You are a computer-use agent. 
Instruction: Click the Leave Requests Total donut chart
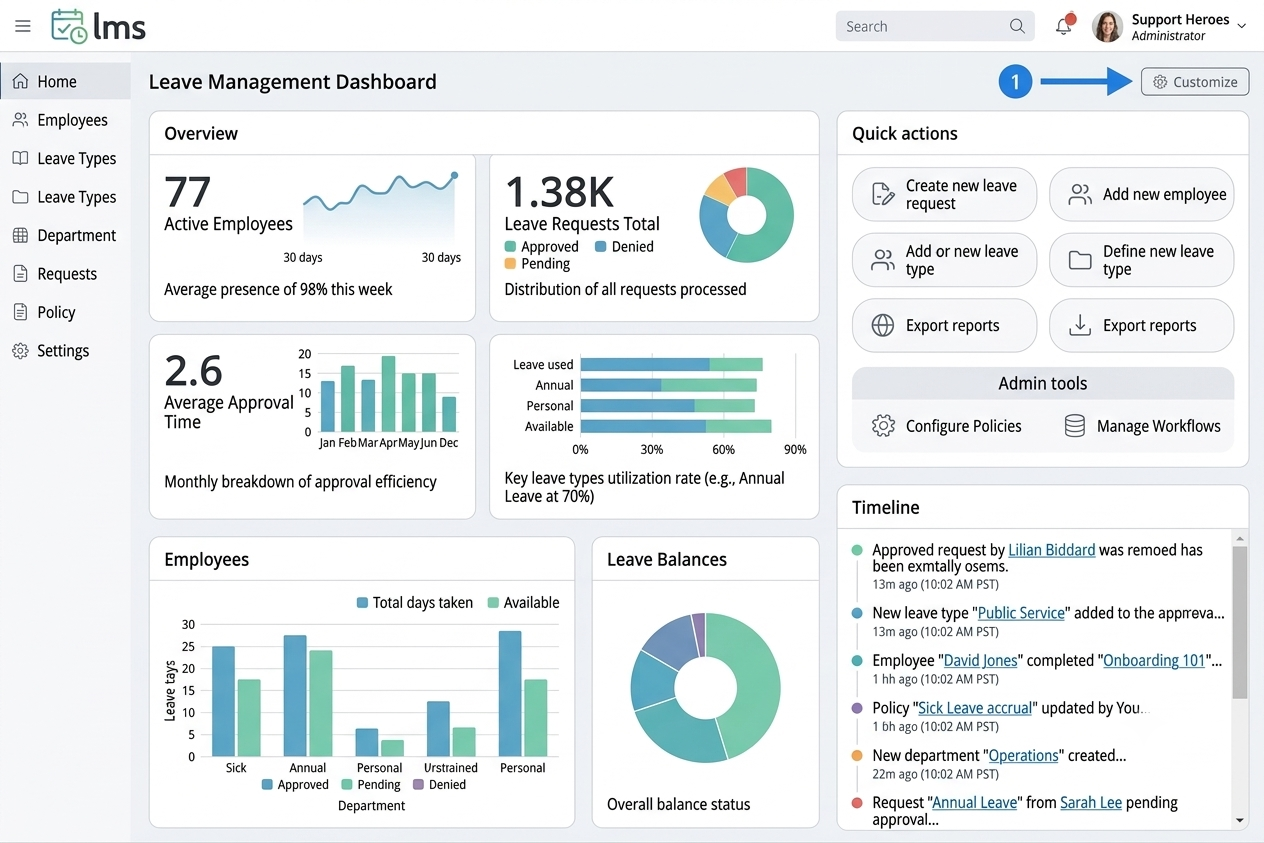coord(746,215)
